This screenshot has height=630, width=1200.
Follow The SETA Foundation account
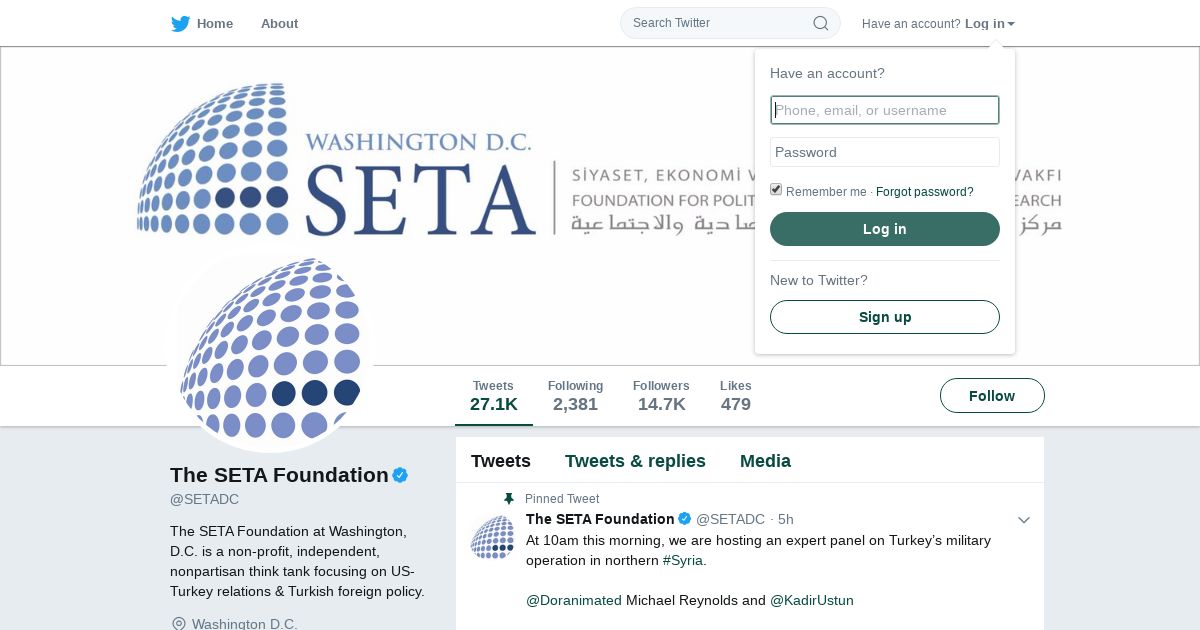[992, 396]
